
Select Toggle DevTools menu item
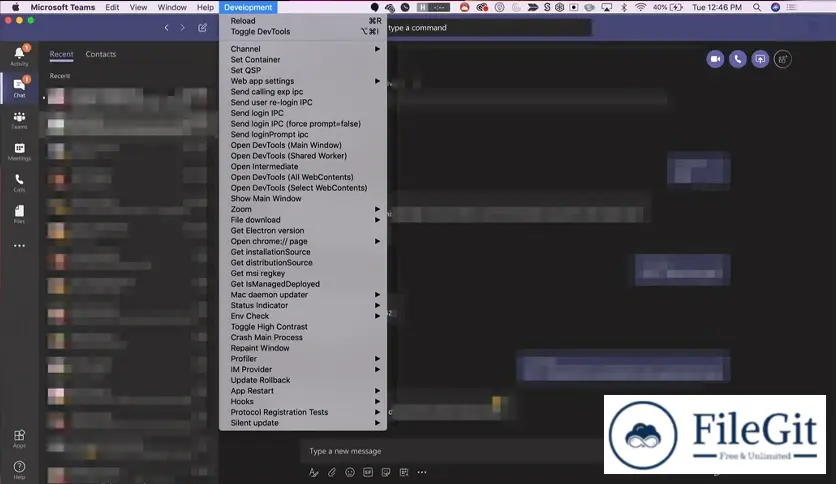[x=303, y=31]
